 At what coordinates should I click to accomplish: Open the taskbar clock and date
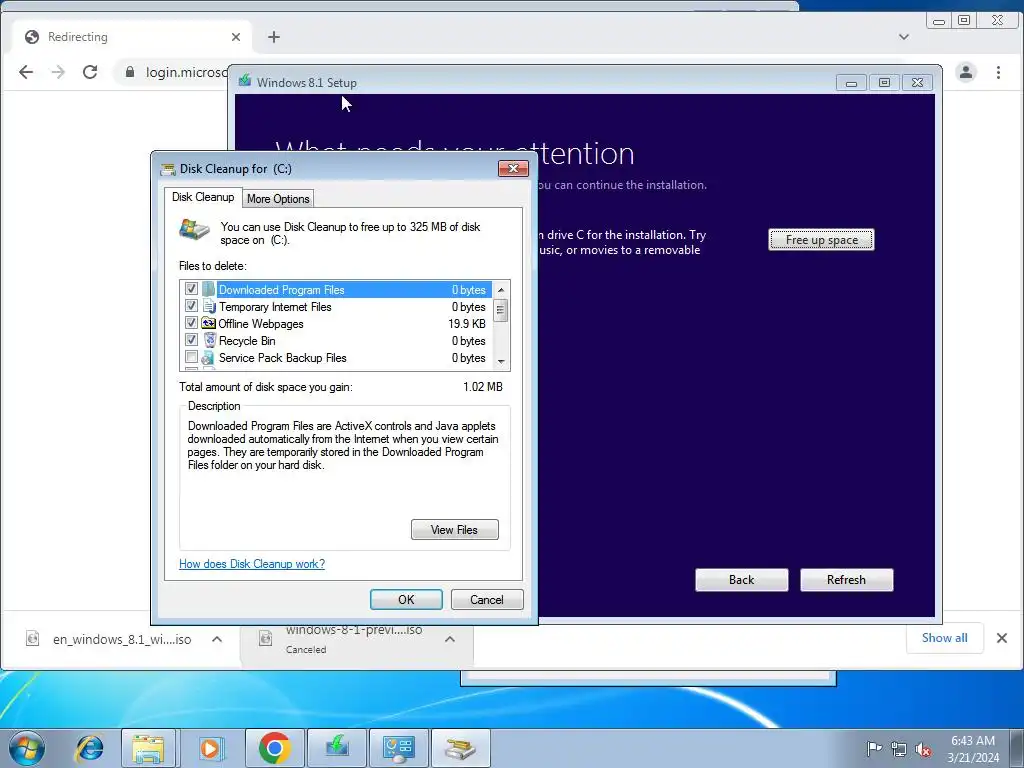pyautogui.click(x=973, y=749)
